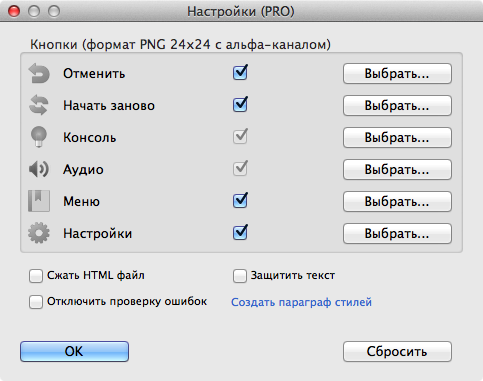The image size is (483, 381).
Task: Toggle the Настройки button checkbox
Action: click(x=240, y=233)
